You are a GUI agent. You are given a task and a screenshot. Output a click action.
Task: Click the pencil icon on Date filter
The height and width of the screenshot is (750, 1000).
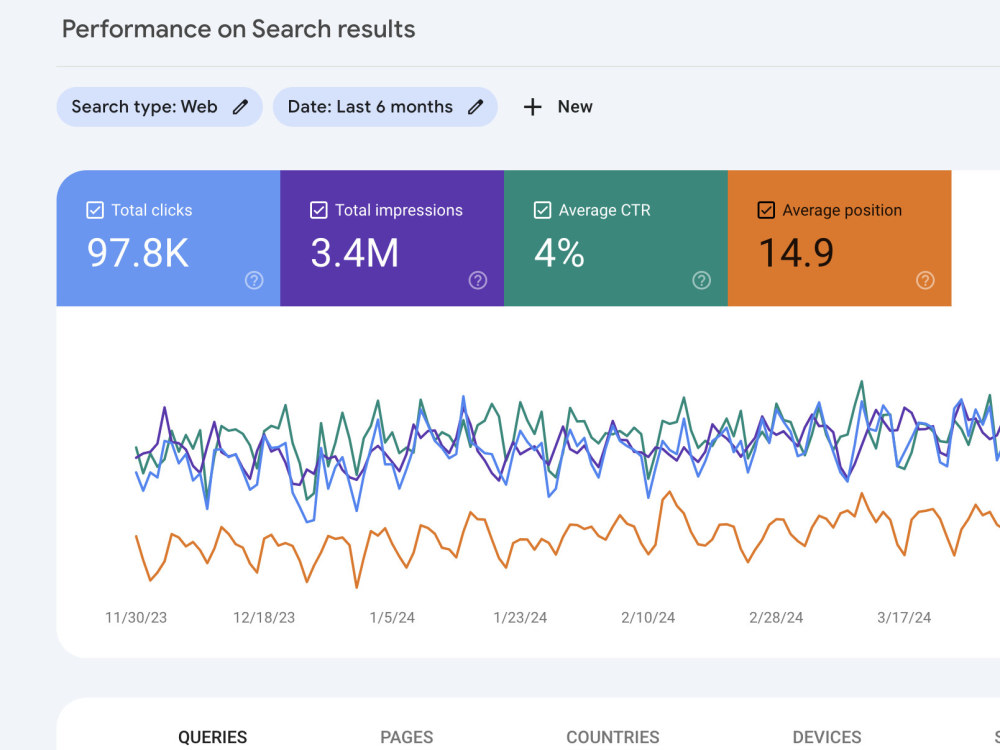(x=475, y=107)
